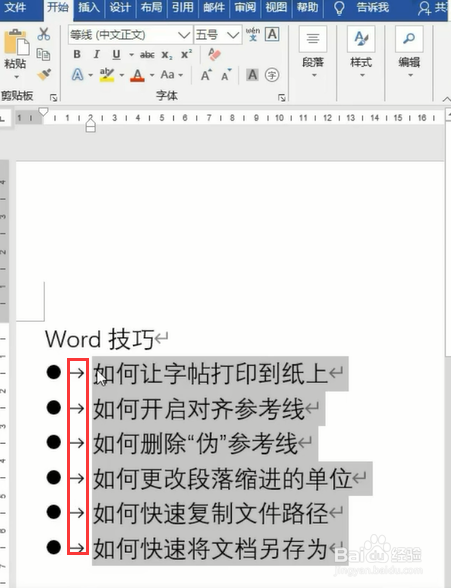
Task: Expand highlight color dropdown arrow
Action: coord(121,75)
